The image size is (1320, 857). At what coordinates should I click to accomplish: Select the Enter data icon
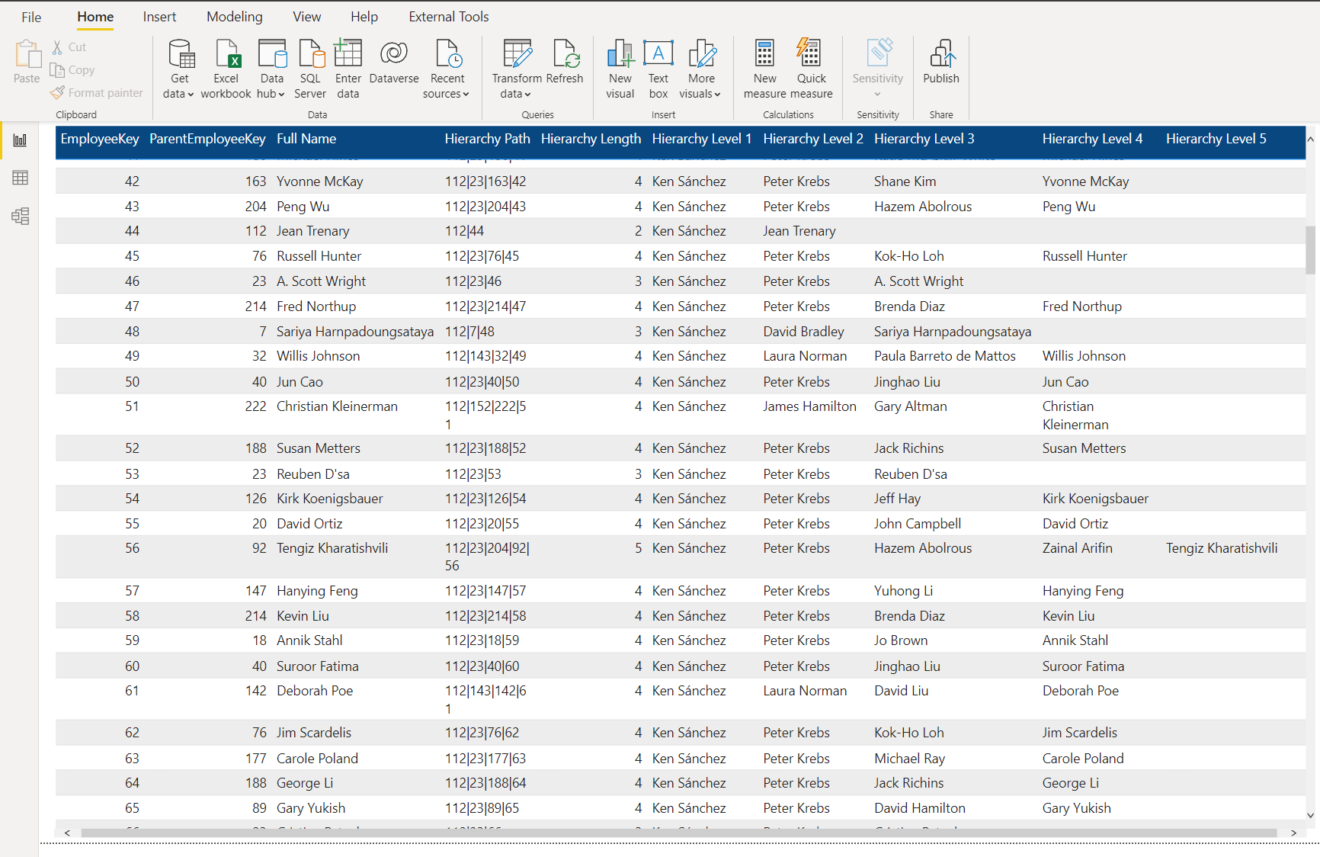(348, 56)
